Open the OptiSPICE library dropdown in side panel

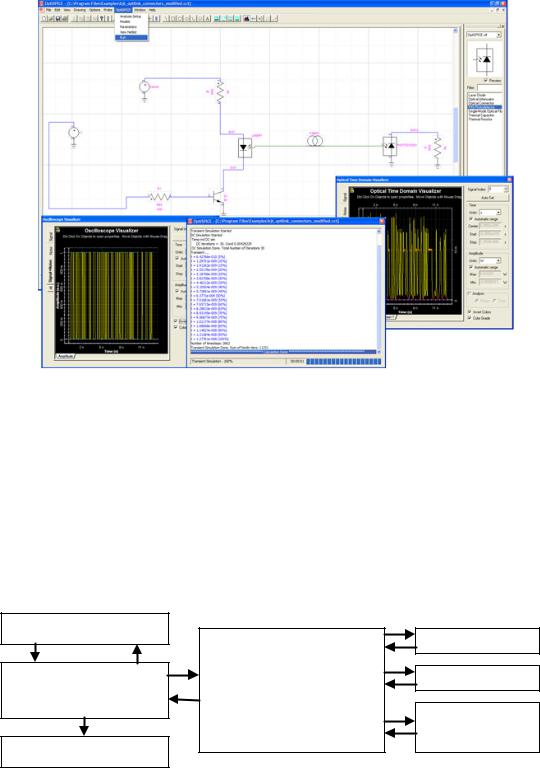pos(484,35)
